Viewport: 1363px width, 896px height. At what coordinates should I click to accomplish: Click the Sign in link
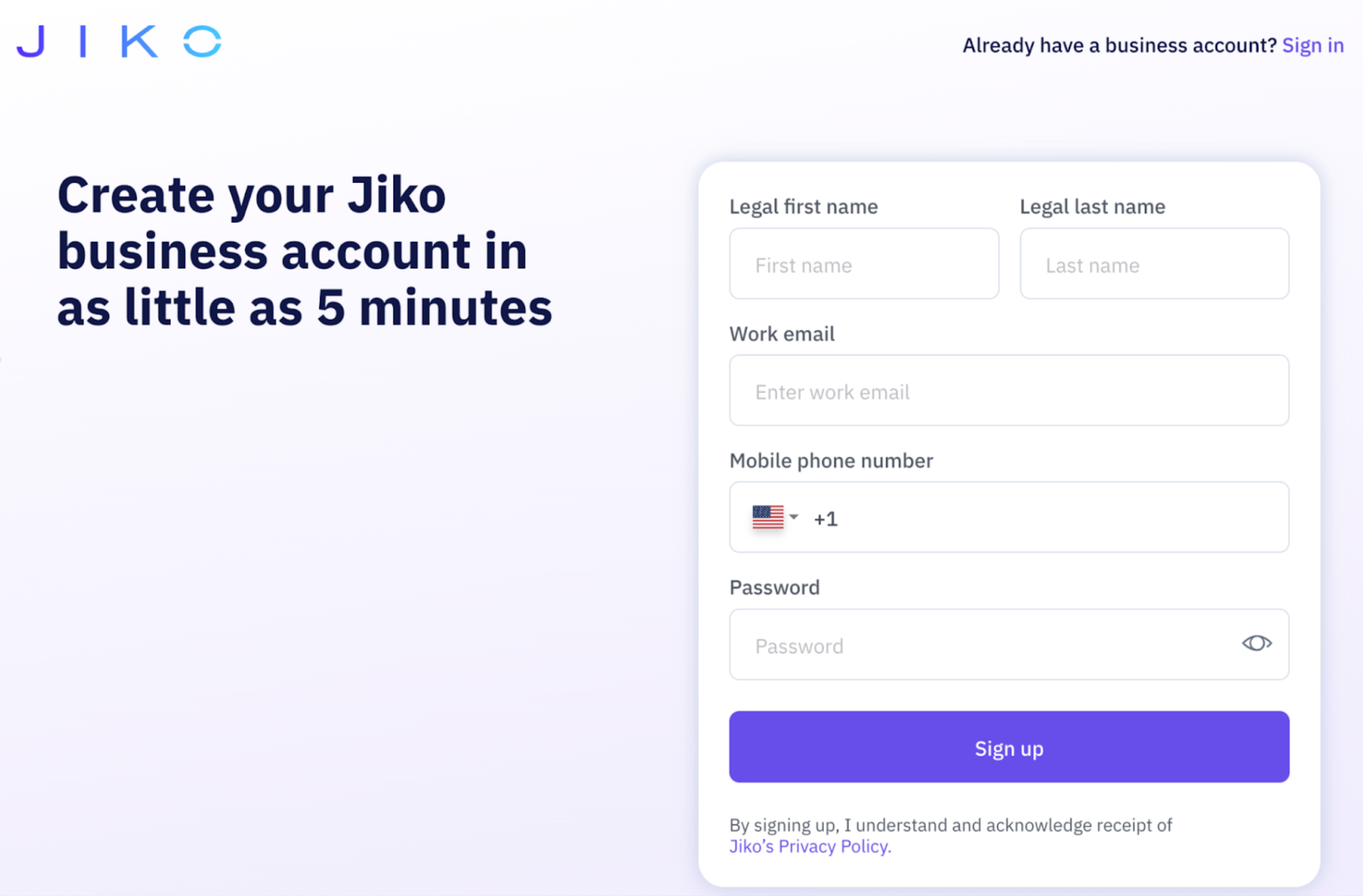1312,45
